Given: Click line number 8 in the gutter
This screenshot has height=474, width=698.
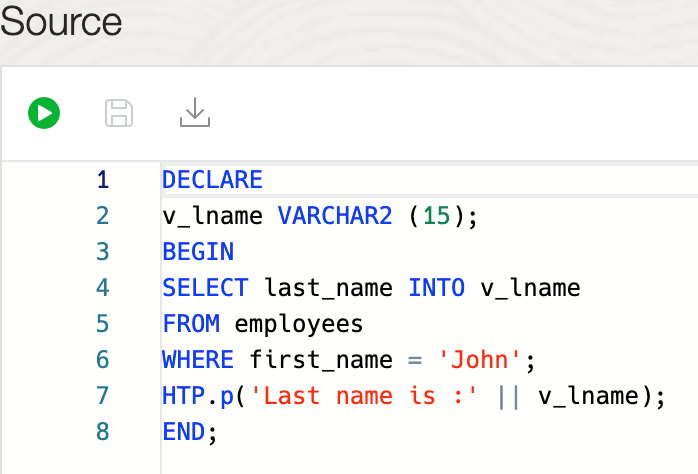Looking at the screenshot, I should tap(101, 432).
